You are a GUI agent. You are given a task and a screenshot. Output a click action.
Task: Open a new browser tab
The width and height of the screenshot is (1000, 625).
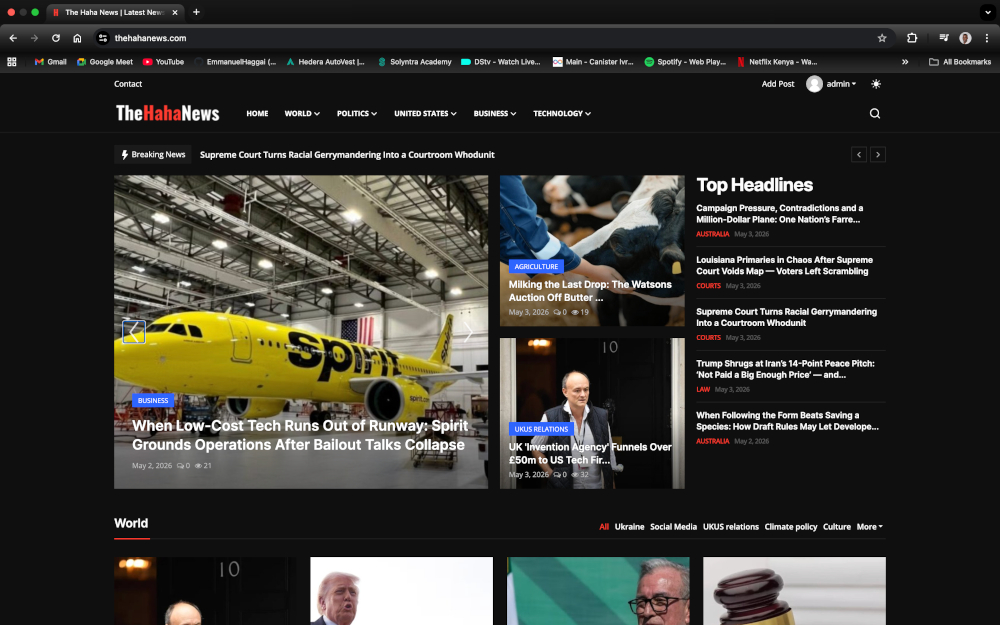coord(196,12)
